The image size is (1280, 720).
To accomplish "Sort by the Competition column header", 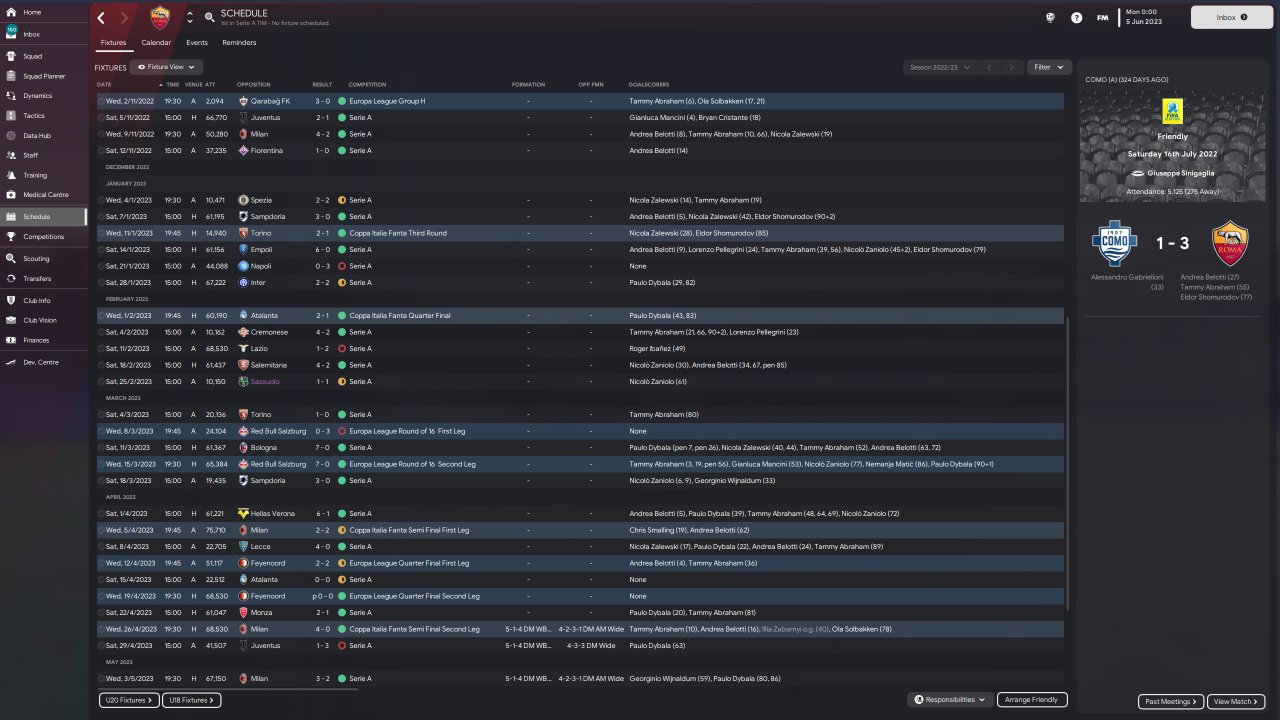I will click(367, 84).
